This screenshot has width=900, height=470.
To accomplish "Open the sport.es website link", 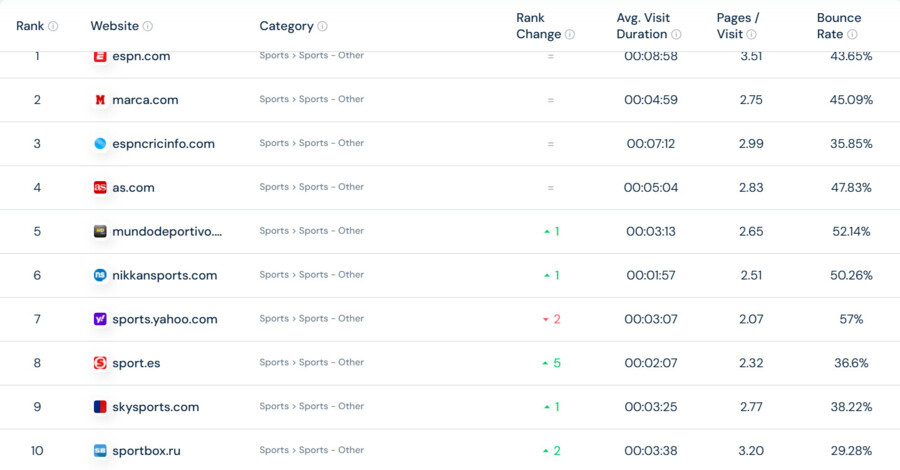I will [136, 363].
